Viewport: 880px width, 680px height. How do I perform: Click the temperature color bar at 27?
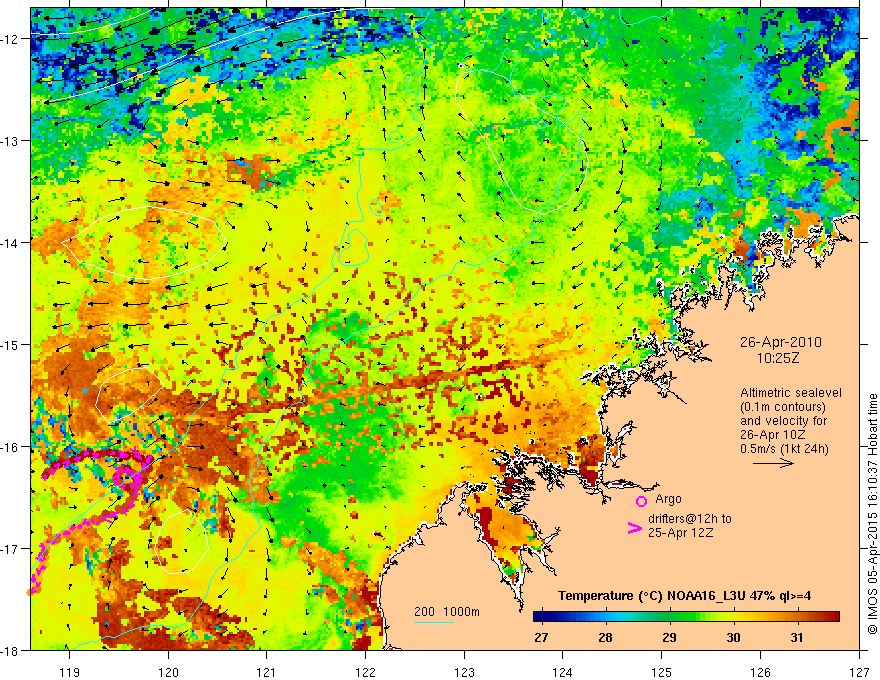pyautogui.click(x=541, y=617)
